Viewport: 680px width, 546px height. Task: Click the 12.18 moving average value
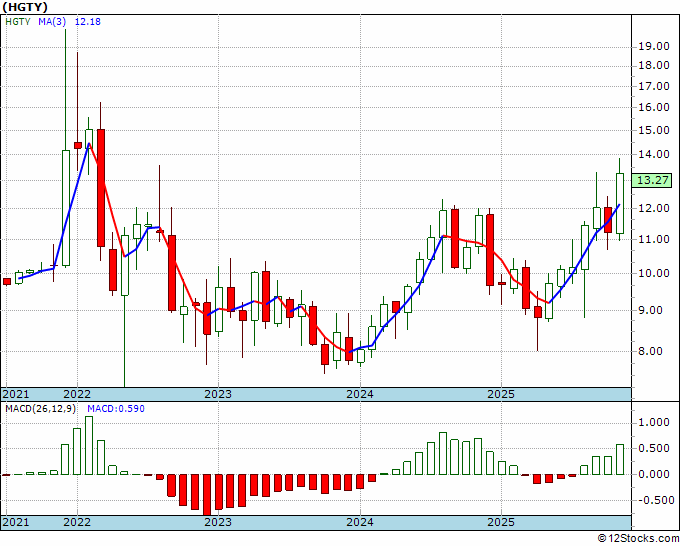point(88,21)
